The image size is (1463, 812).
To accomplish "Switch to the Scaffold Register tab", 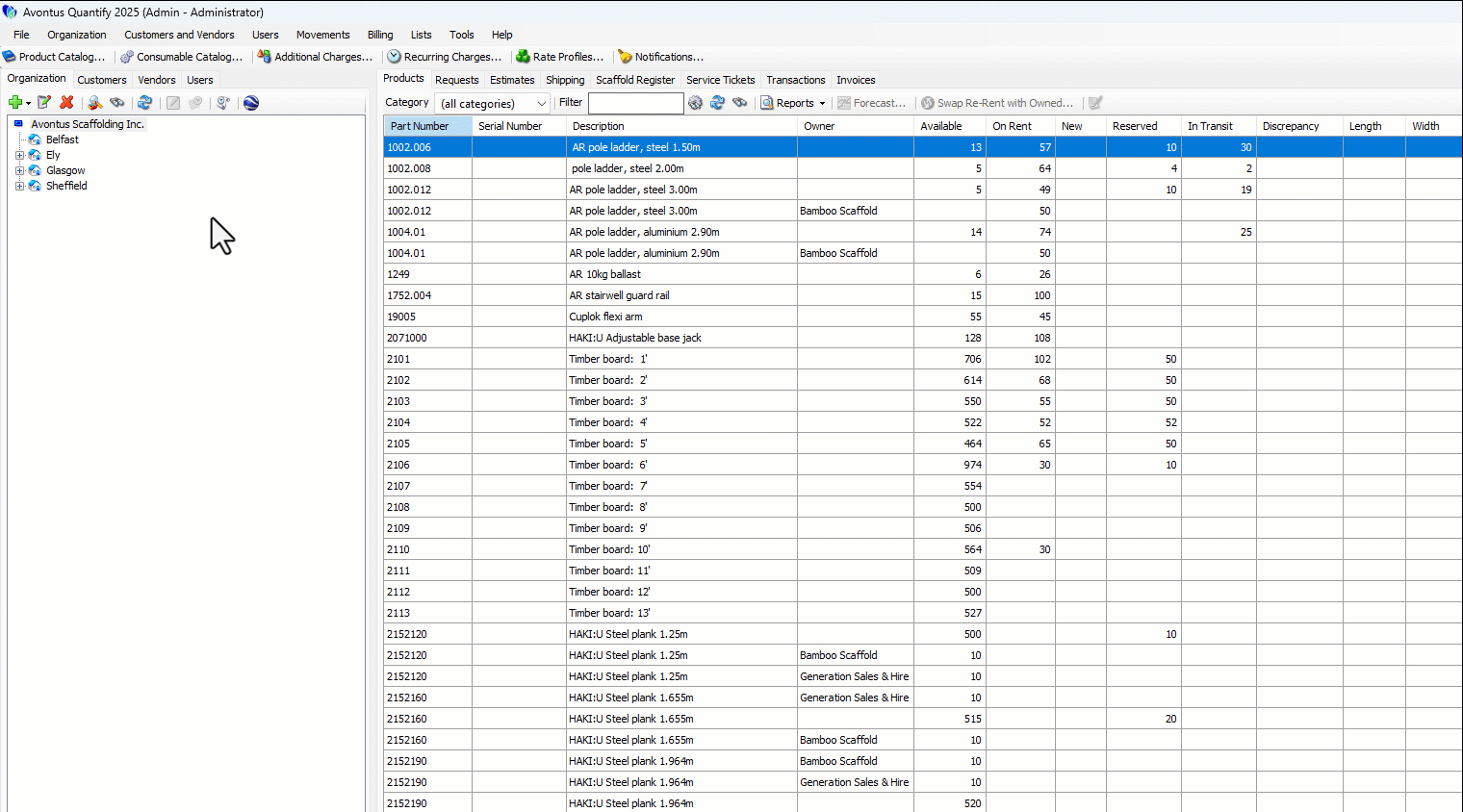I will 634,80.
